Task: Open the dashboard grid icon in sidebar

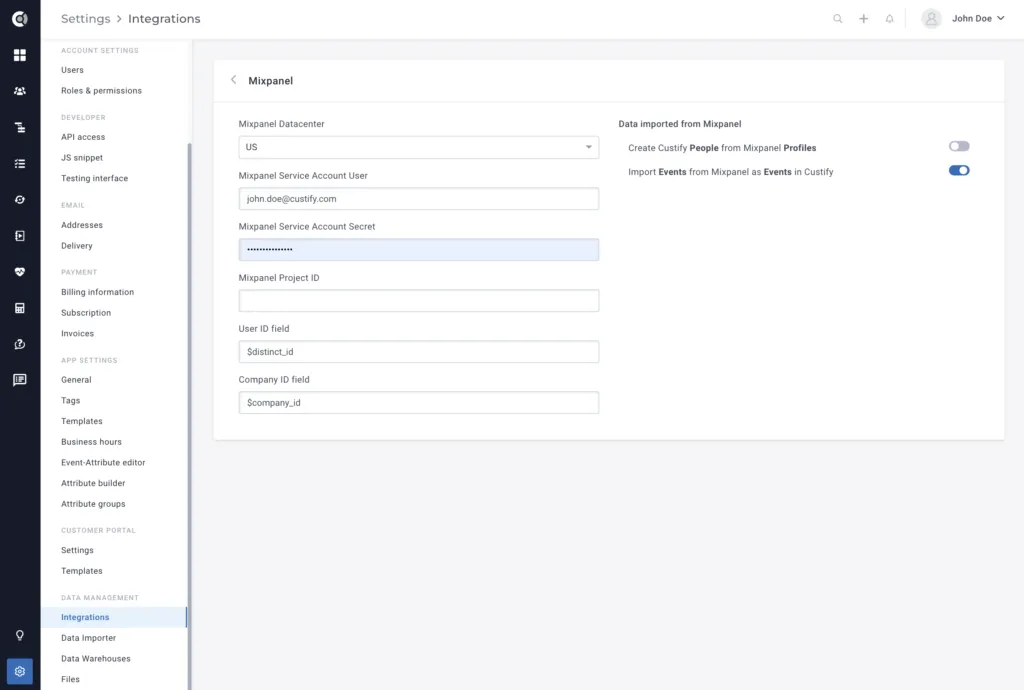Action: coord(20,55)
